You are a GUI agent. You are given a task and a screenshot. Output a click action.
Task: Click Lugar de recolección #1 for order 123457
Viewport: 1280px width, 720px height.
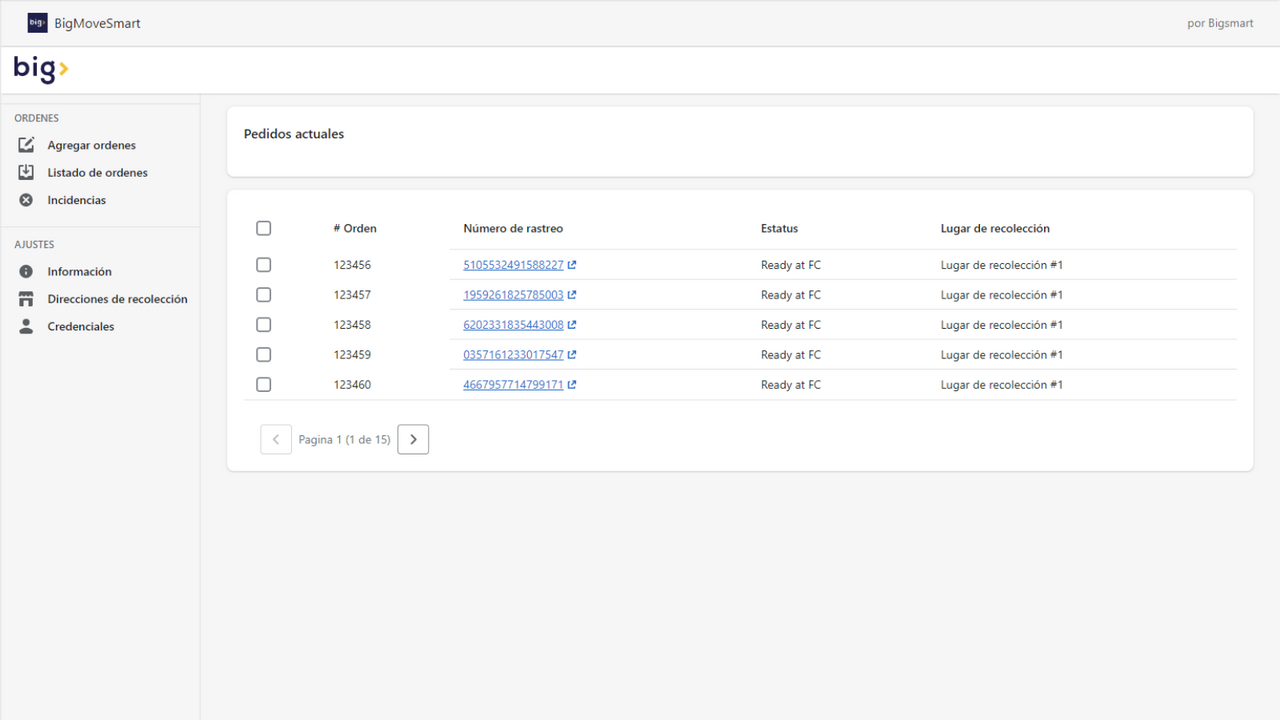(1002, 295)
